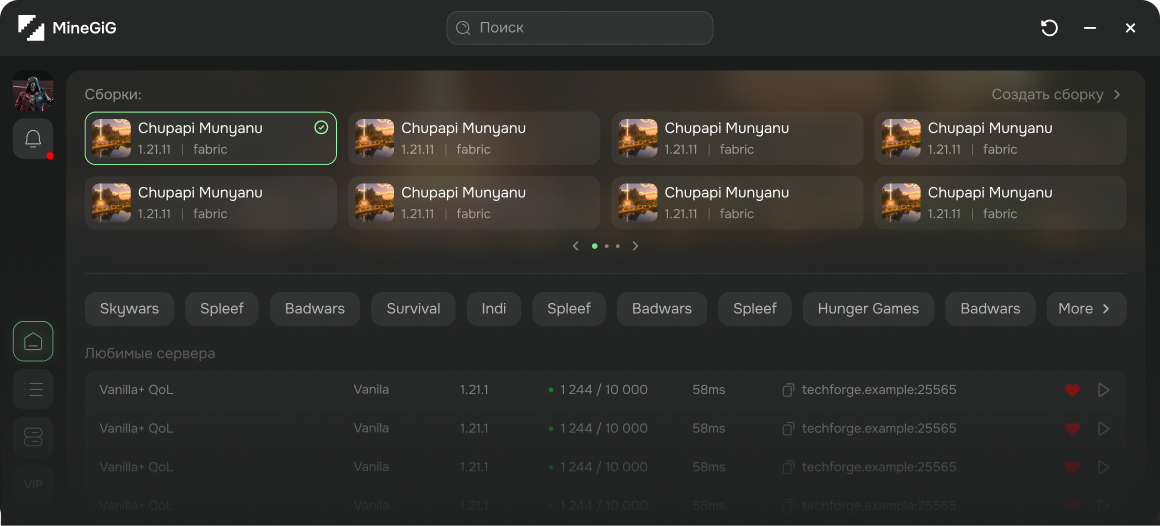
Task: Filter servers by Hunger Games
Action: pyautogui.click(x=869, y=308)
